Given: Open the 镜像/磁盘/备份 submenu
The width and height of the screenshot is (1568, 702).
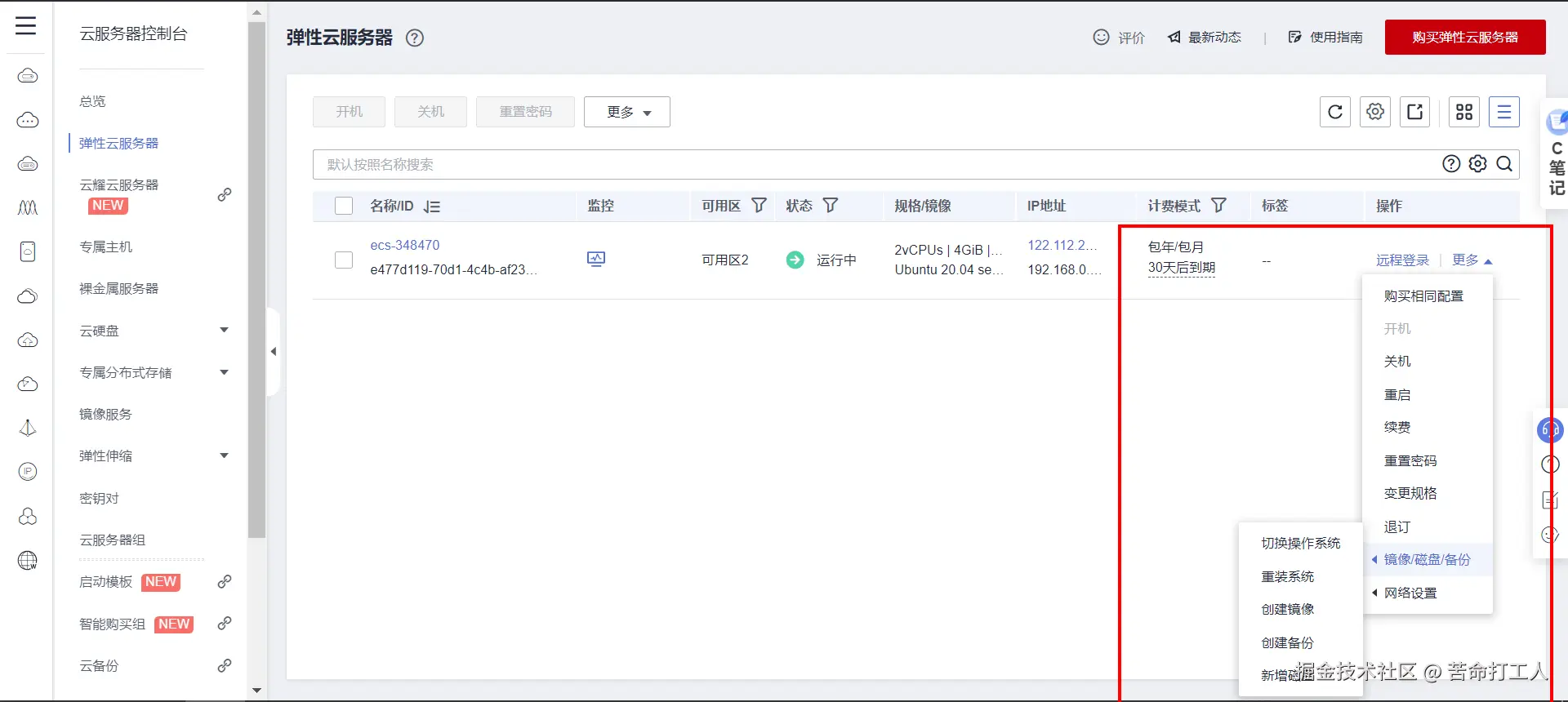Looking at the screenshot, I should pos(1427,560).
